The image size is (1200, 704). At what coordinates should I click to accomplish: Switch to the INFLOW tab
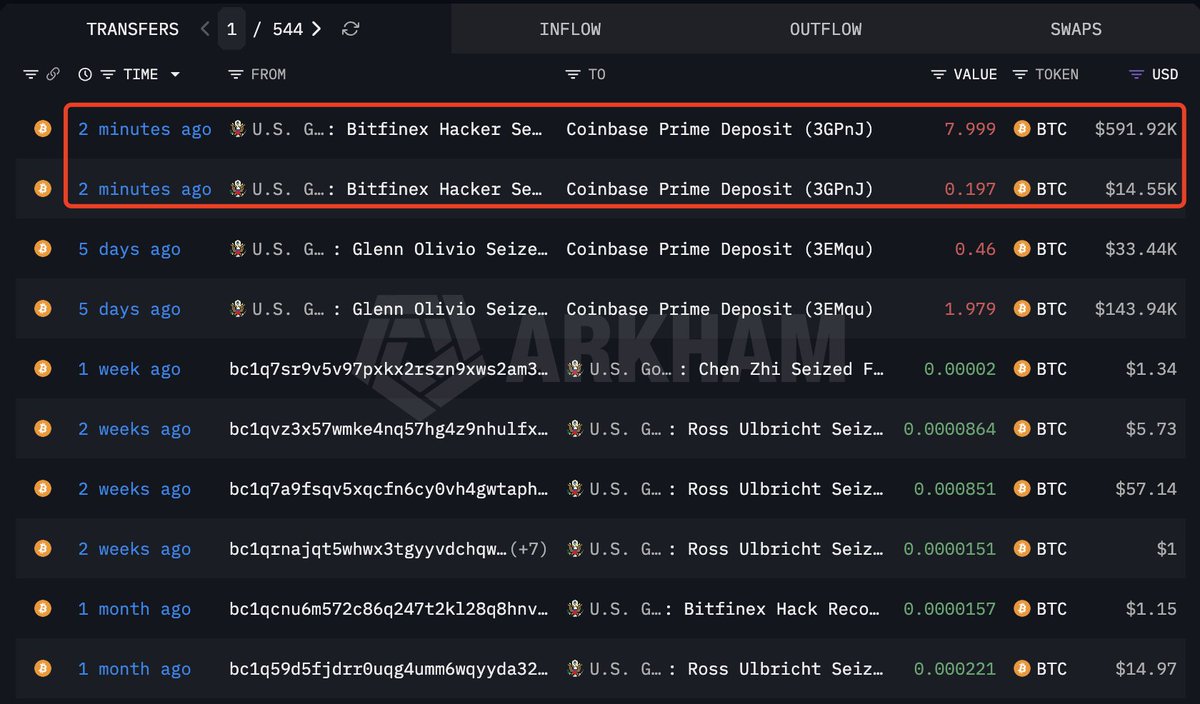570,29
